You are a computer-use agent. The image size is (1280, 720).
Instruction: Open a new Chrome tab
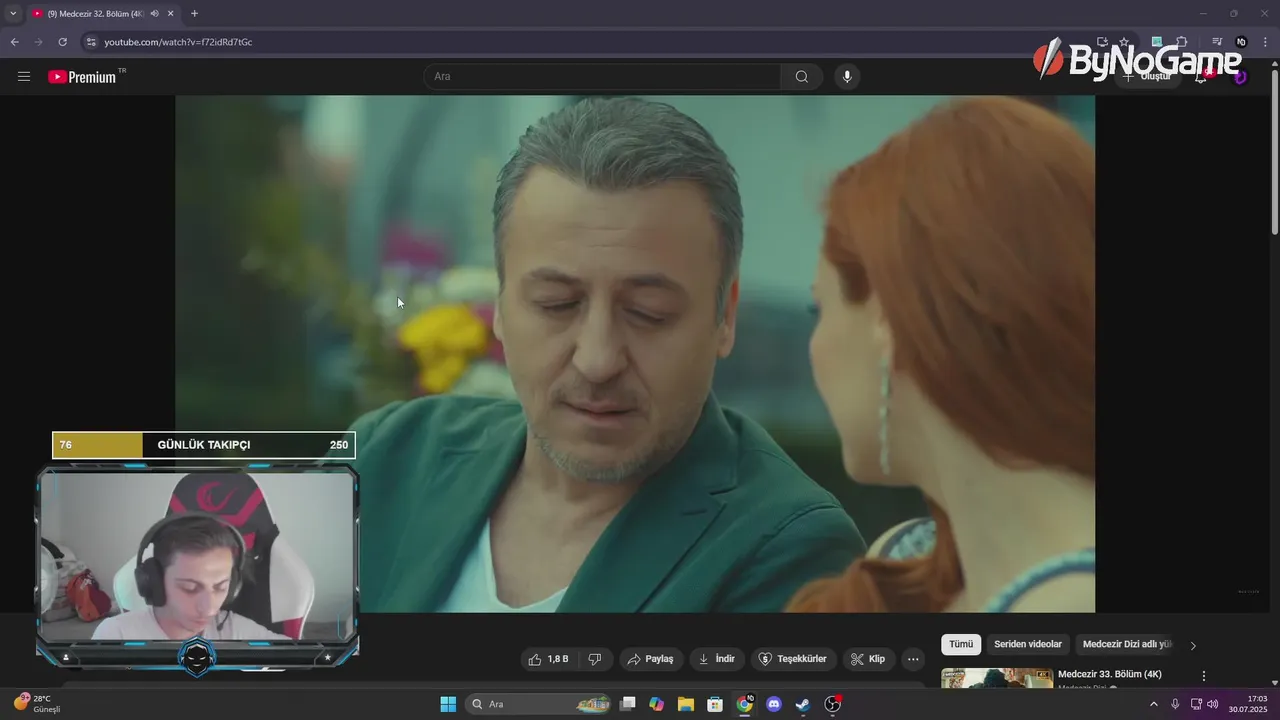[194, 14]
